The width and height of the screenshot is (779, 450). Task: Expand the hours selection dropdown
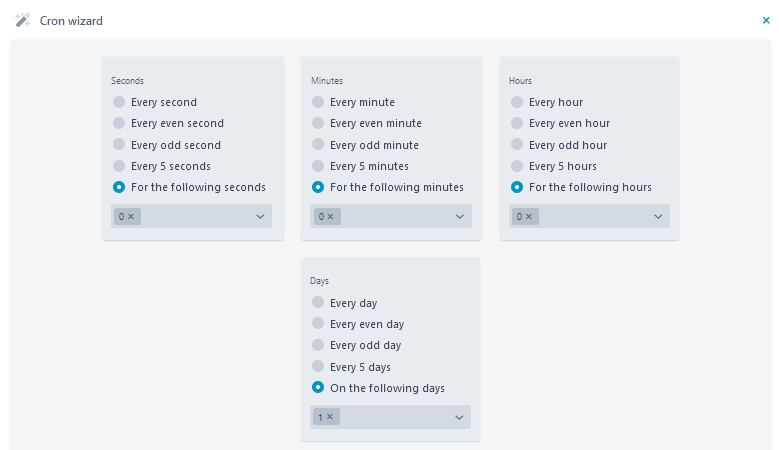click(x=658, y=217)
